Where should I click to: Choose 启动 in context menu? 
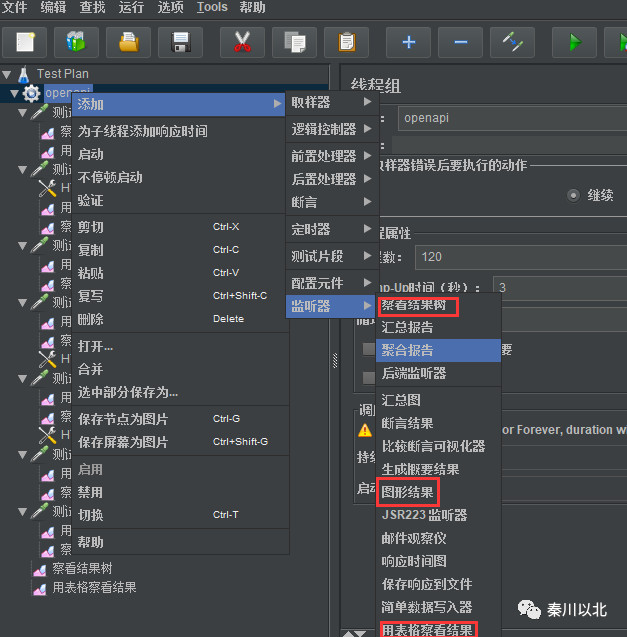[180, 154]
